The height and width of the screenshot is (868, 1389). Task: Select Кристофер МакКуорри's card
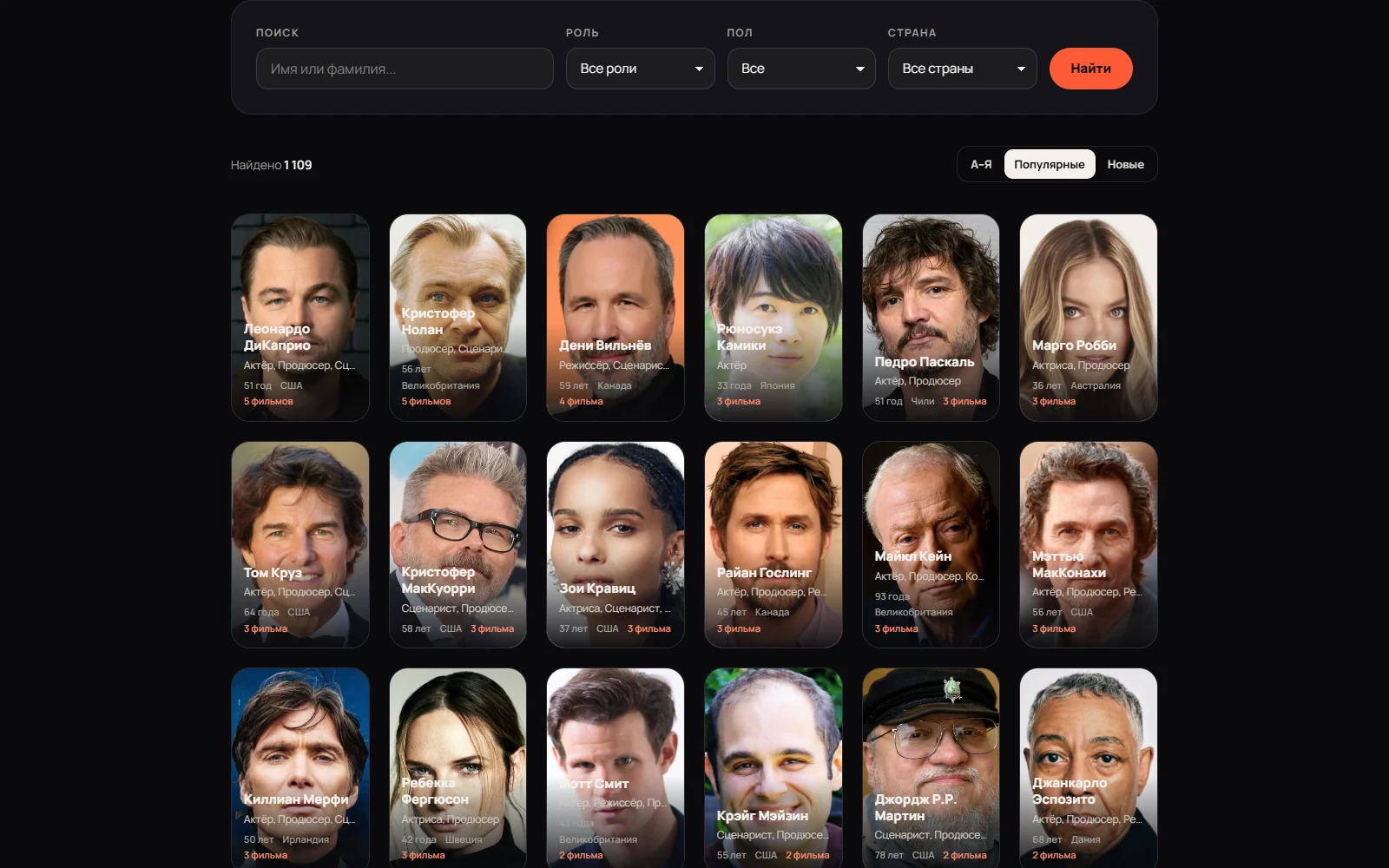pos(458,545)
